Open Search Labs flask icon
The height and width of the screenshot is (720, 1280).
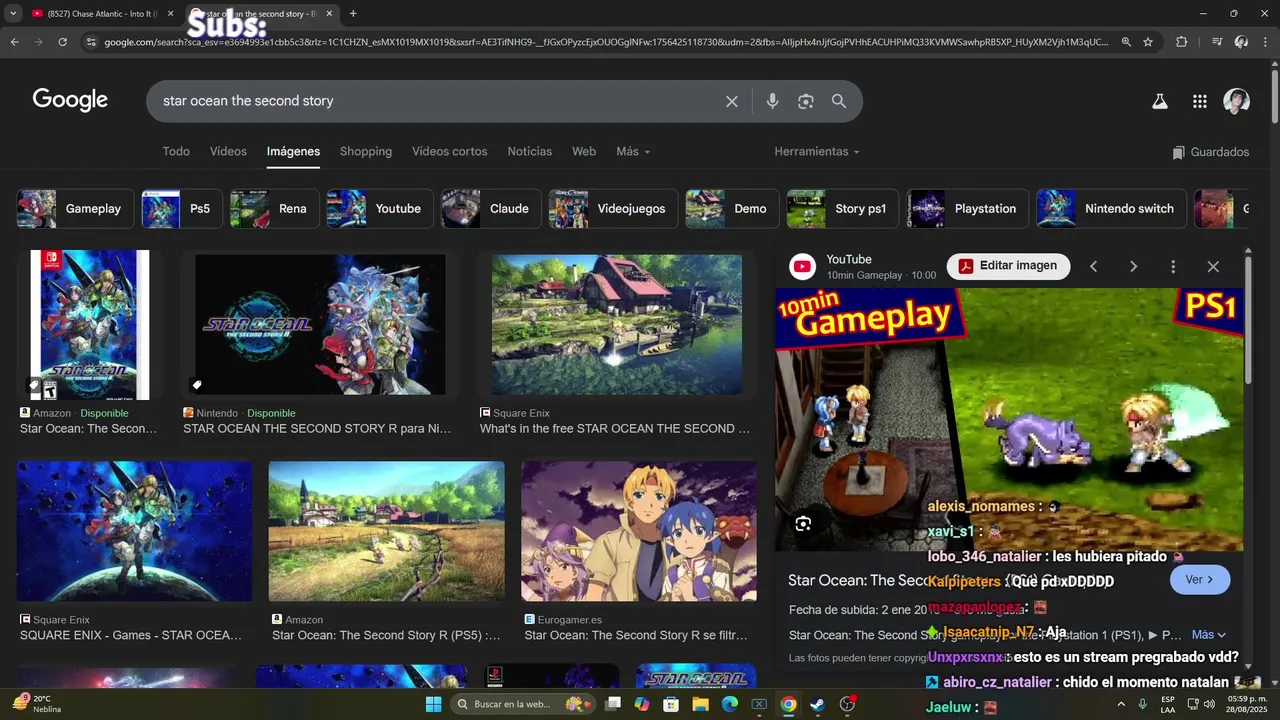point(1160,101)
